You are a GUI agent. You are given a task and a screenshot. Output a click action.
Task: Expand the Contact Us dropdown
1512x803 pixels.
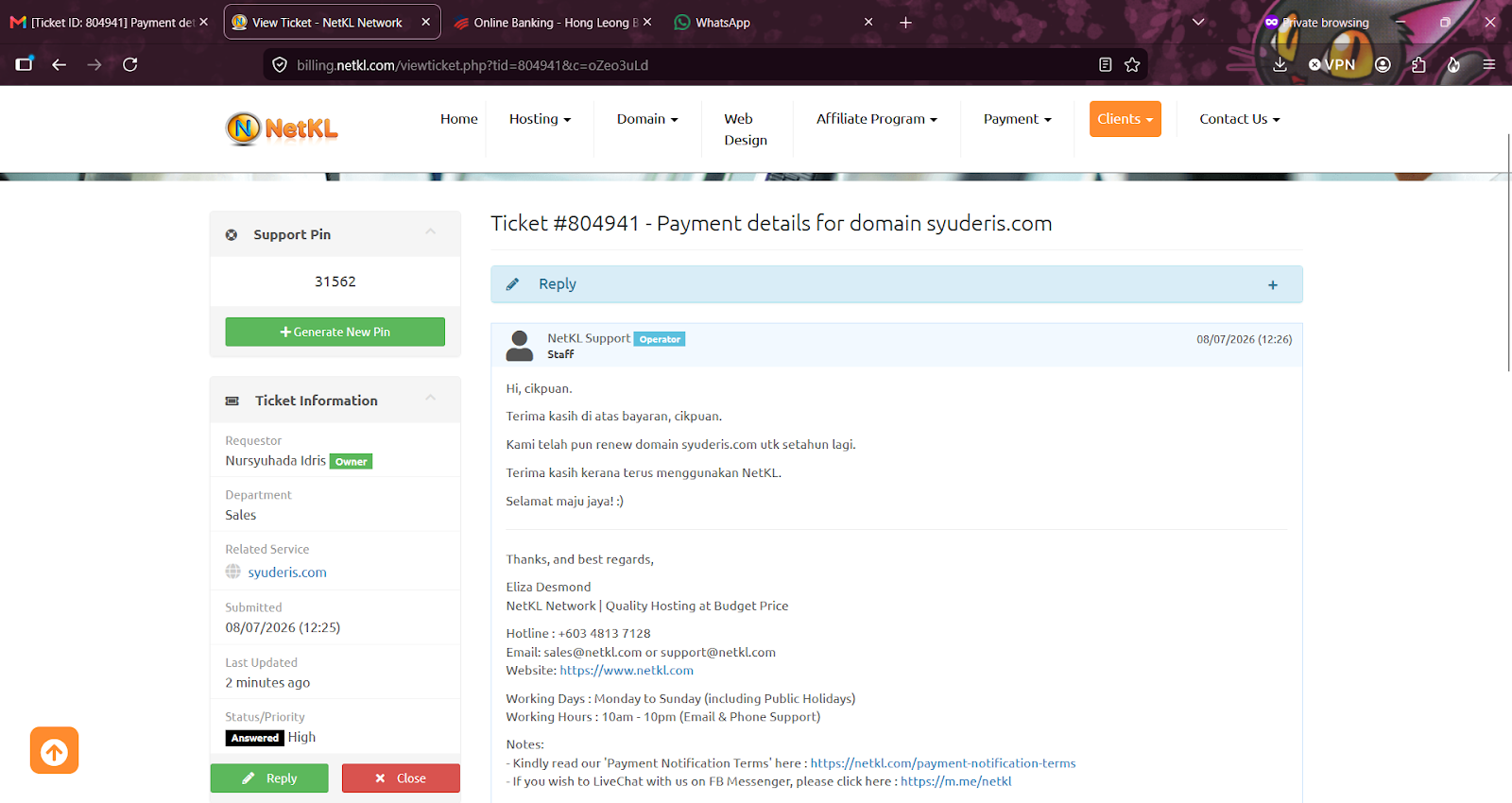(1240, 119)
